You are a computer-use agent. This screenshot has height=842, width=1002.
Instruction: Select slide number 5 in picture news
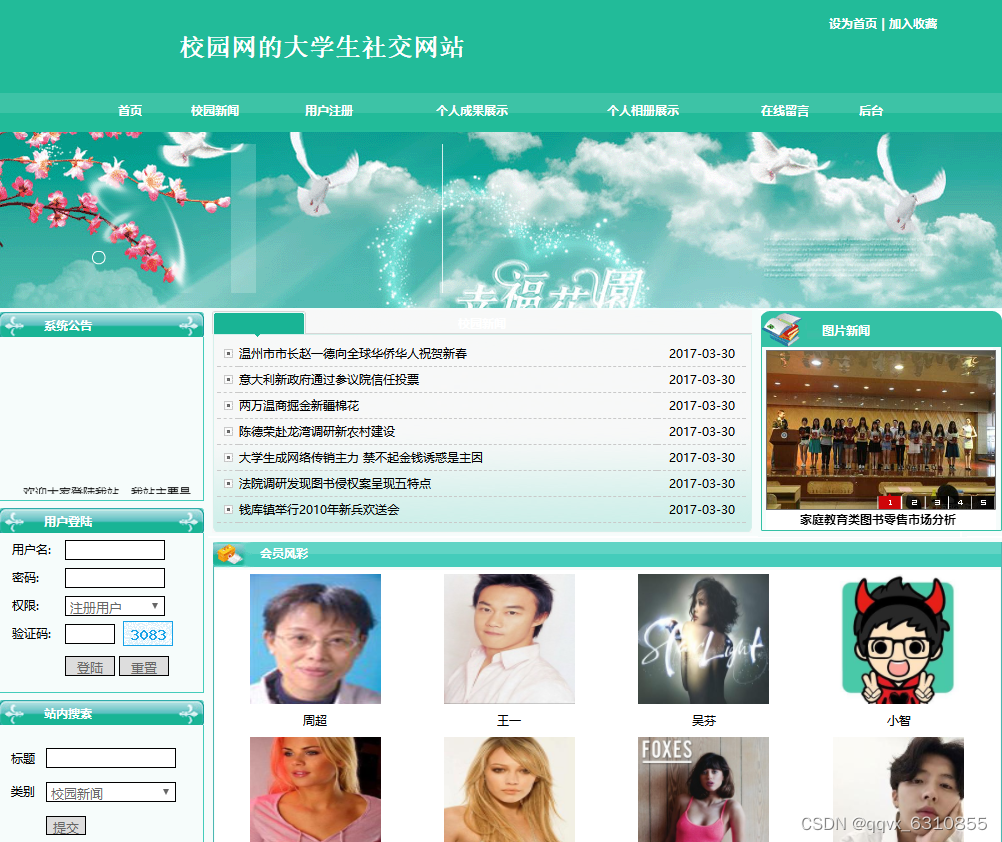coord(983,502)
